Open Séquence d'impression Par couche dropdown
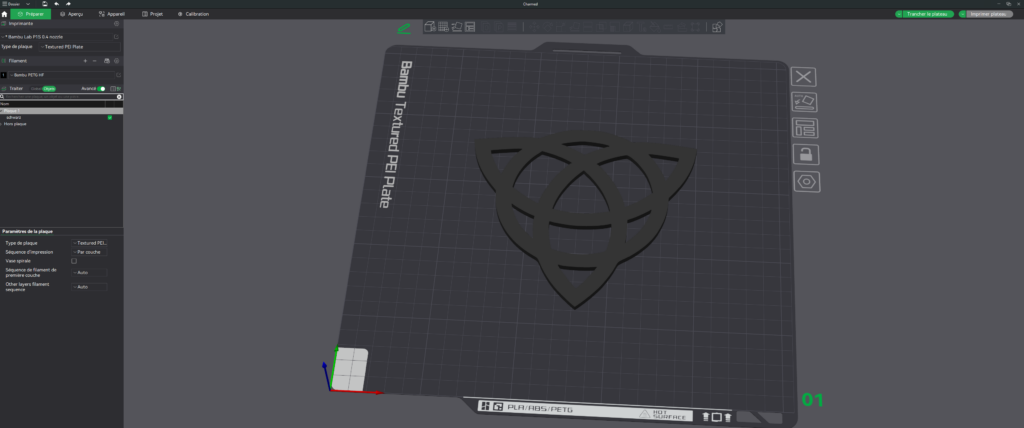Image resolution: width=1024 pixels, height=428 pixels. point(89,252)
